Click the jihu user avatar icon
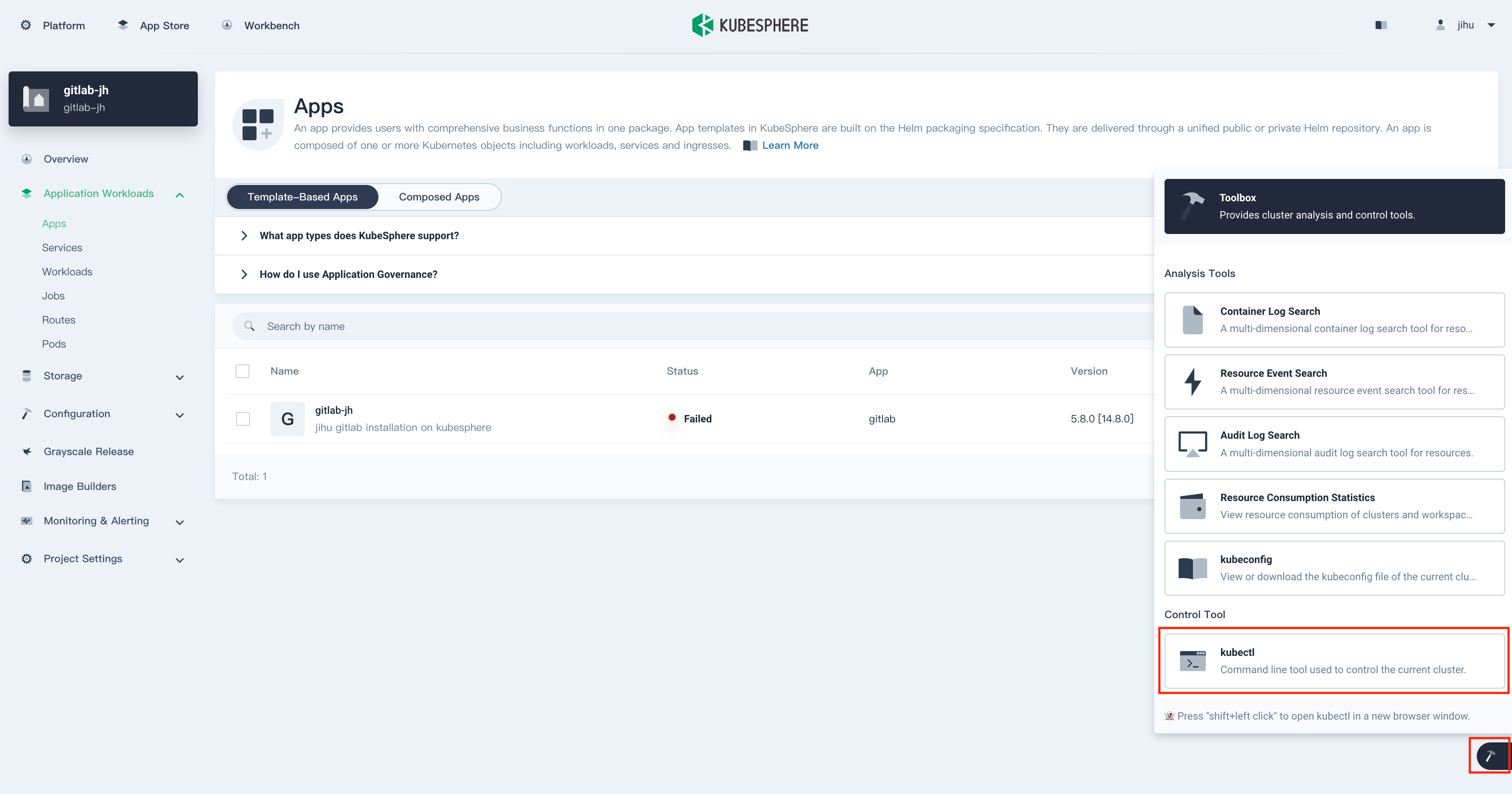 [1440, 25]
